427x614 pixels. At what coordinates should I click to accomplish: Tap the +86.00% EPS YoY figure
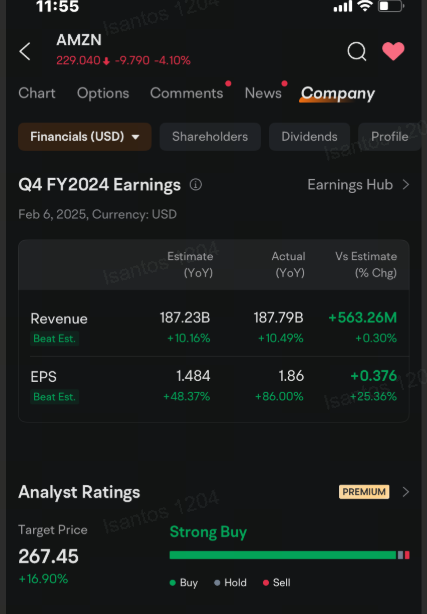(279, 397)
